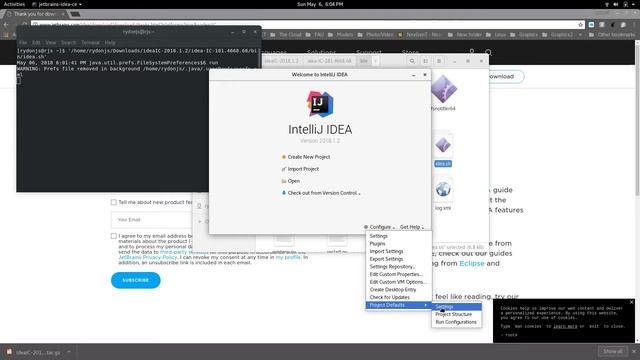
Task: Open terminal File menu
Action: coord(23,42)
